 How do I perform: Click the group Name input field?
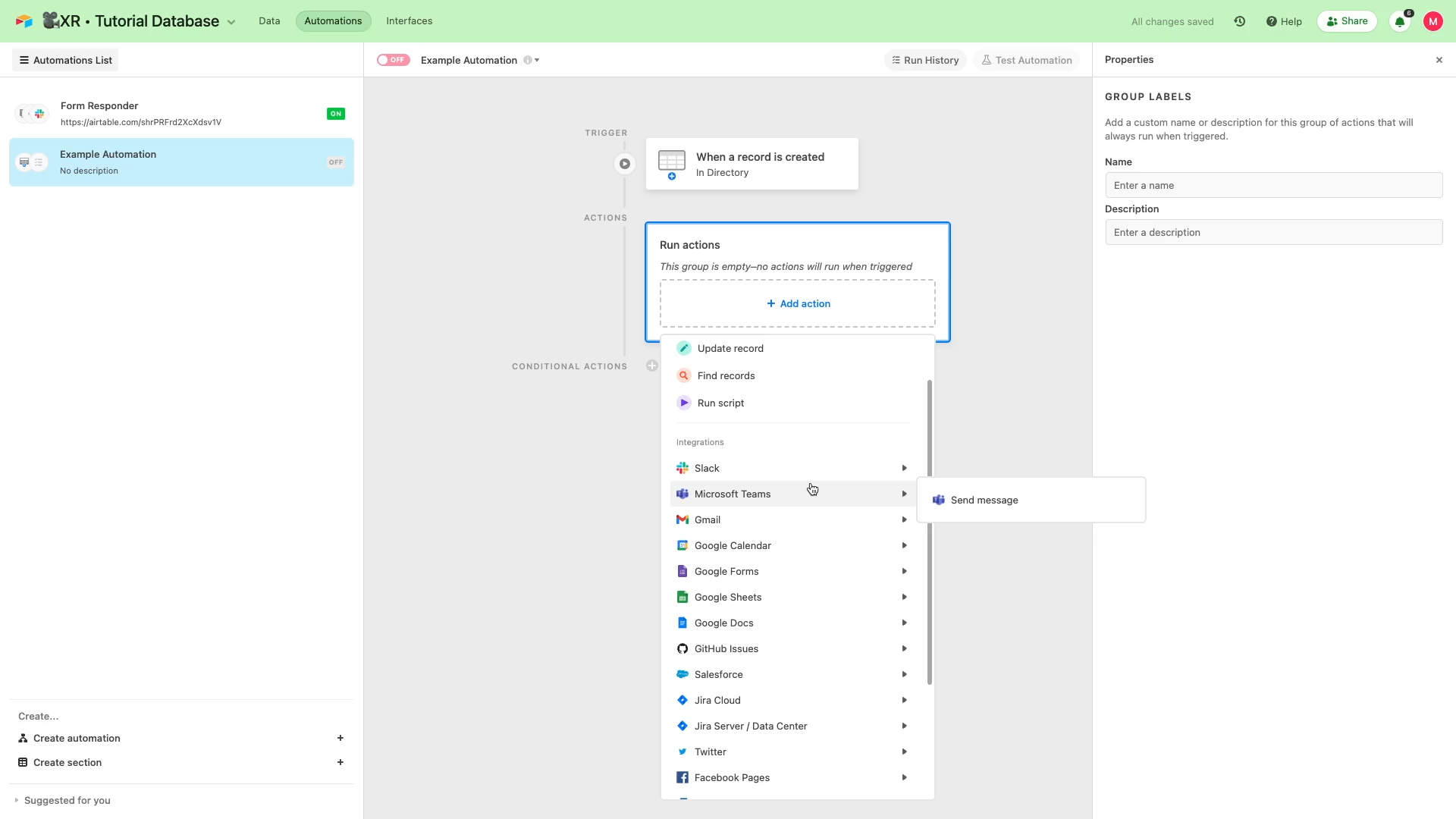(1273, 186)
